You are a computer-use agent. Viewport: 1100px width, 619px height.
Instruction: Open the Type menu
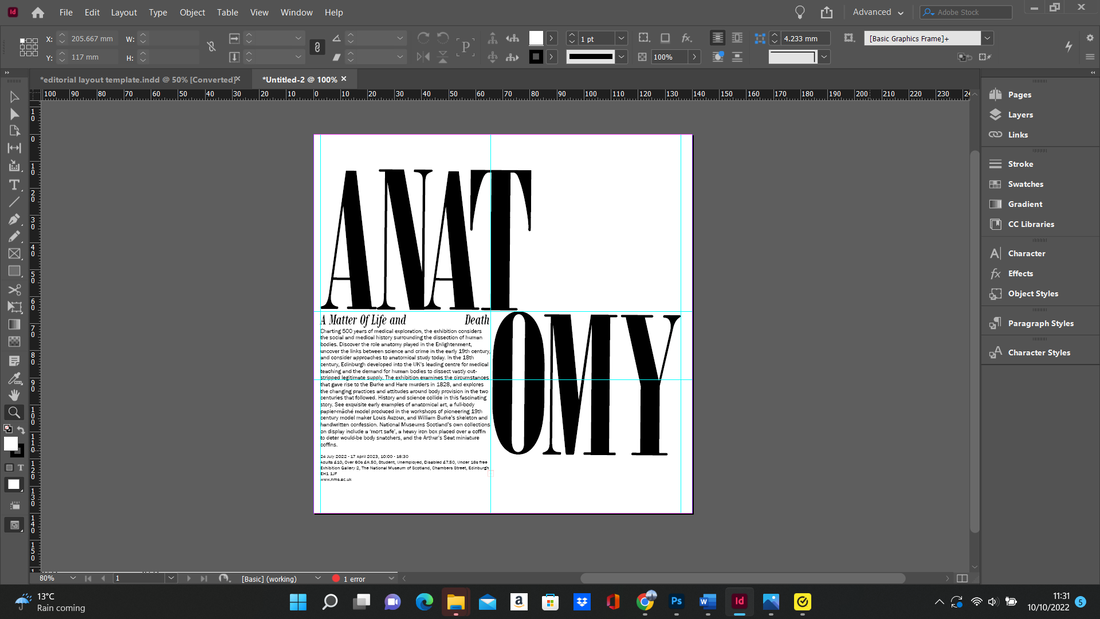[x=158, y=13]
